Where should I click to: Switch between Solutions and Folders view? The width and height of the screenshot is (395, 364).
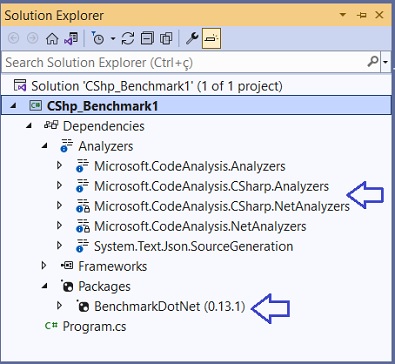coord(71,39)
